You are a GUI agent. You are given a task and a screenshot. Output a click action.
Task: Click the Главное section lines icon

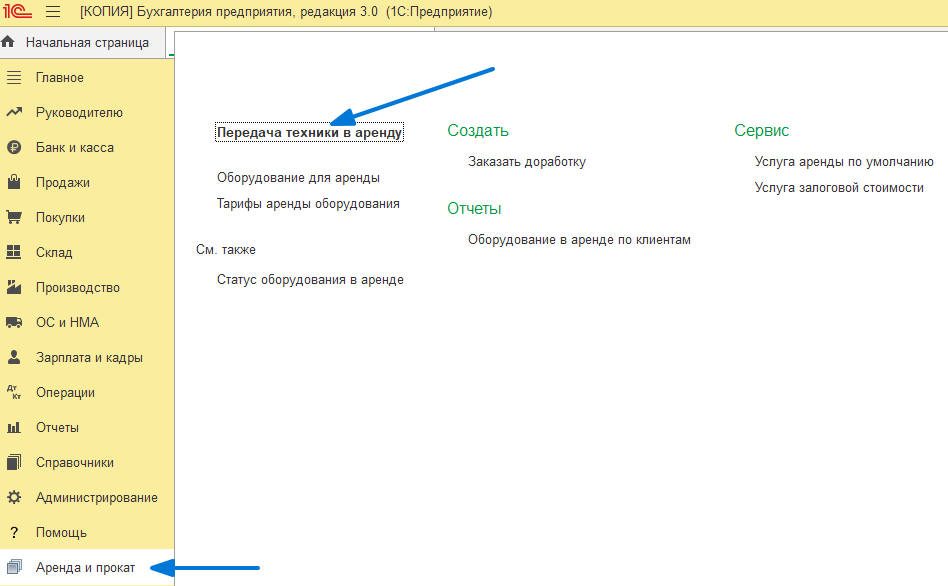coord(14,77)
